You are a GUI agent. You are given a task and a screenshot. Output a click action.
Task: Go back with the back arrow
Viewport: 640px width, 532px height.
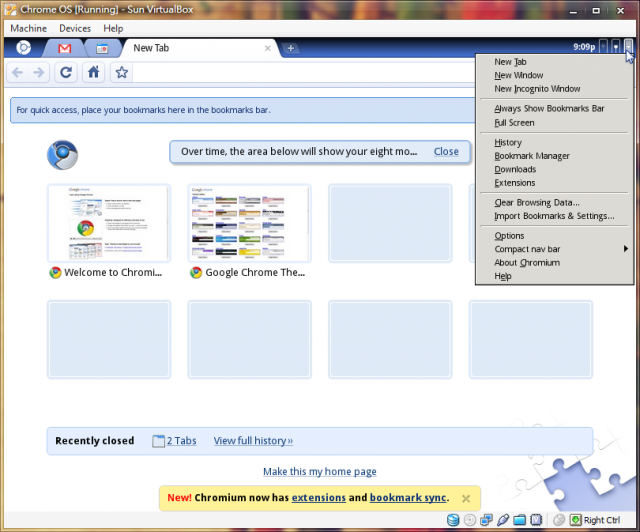pos(18,73)
